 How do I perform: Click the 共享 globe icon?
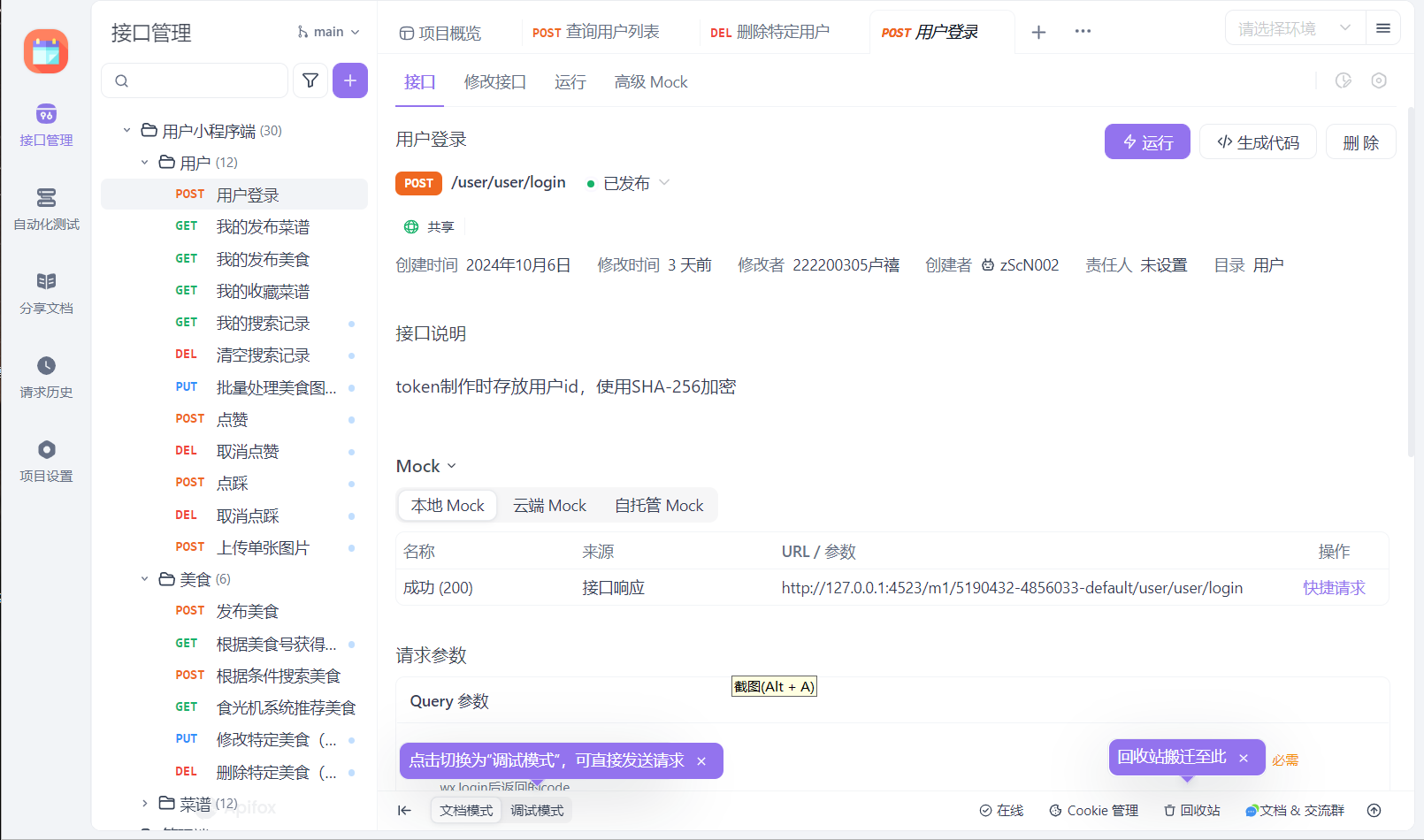(411, 227)
